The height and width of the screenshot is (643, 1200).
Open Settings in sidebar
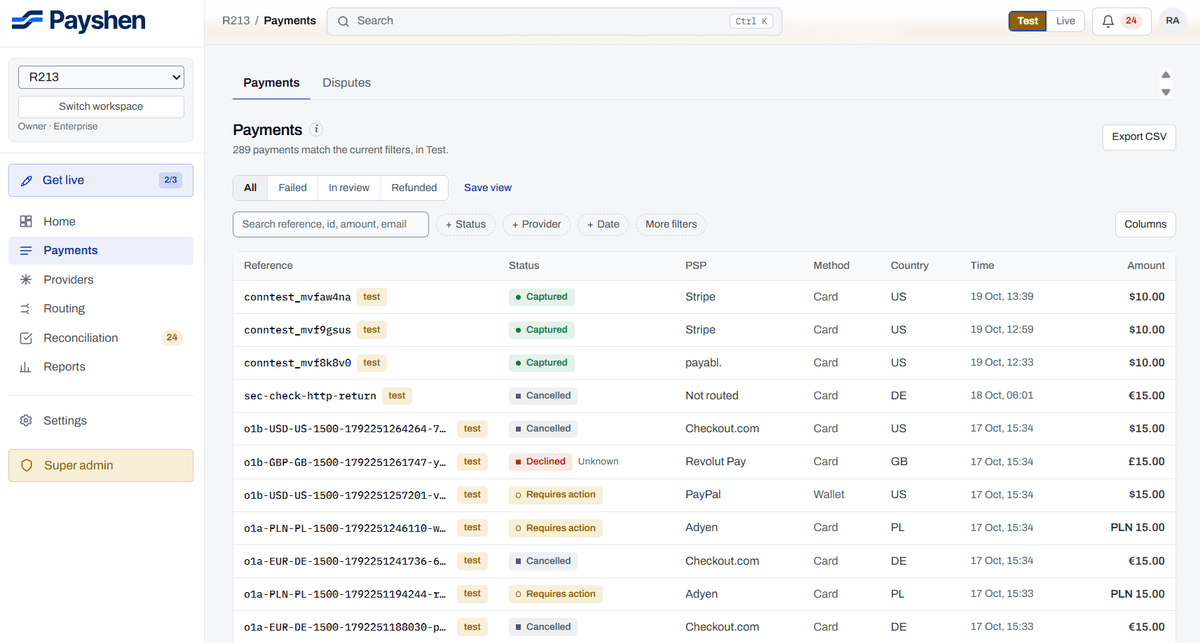(101, 420)
